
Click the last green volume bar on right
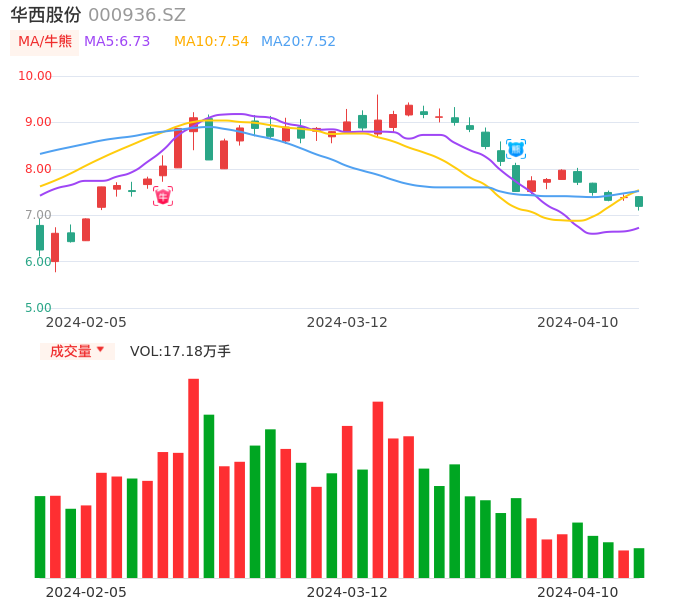(639, 562)
